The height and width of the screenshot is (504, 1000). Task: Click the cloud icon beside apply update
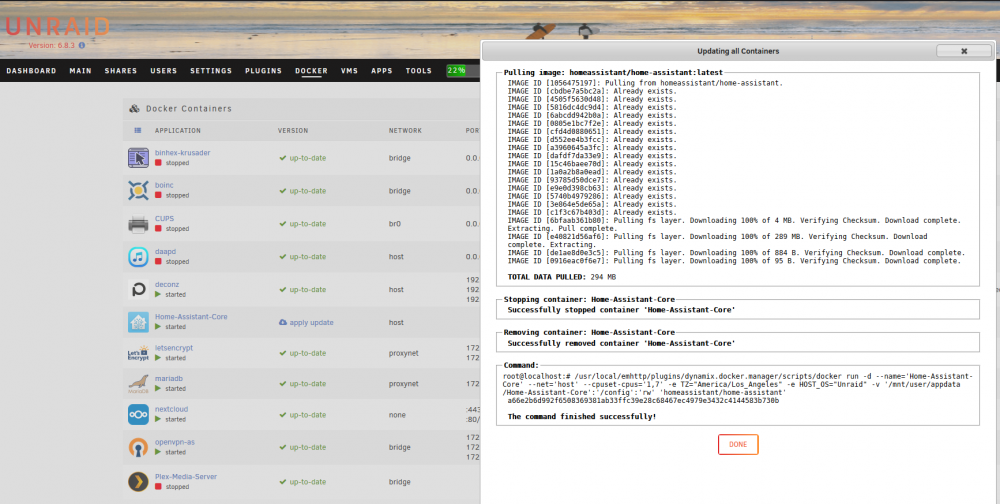(283, 322)
